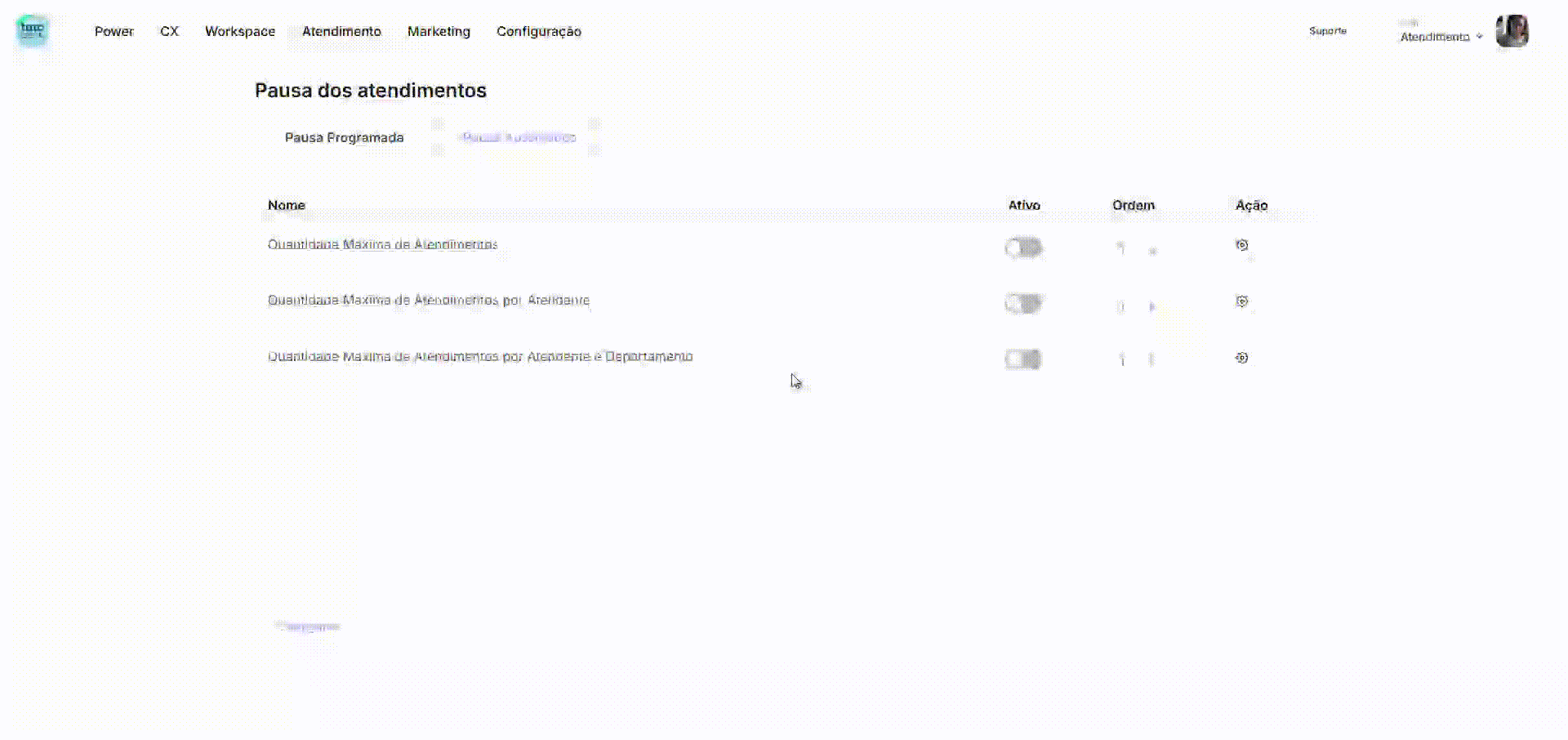The image size is (1568, 740).
Task: Move Atendente e Departamento row up in order
Action: point(1122,359)
